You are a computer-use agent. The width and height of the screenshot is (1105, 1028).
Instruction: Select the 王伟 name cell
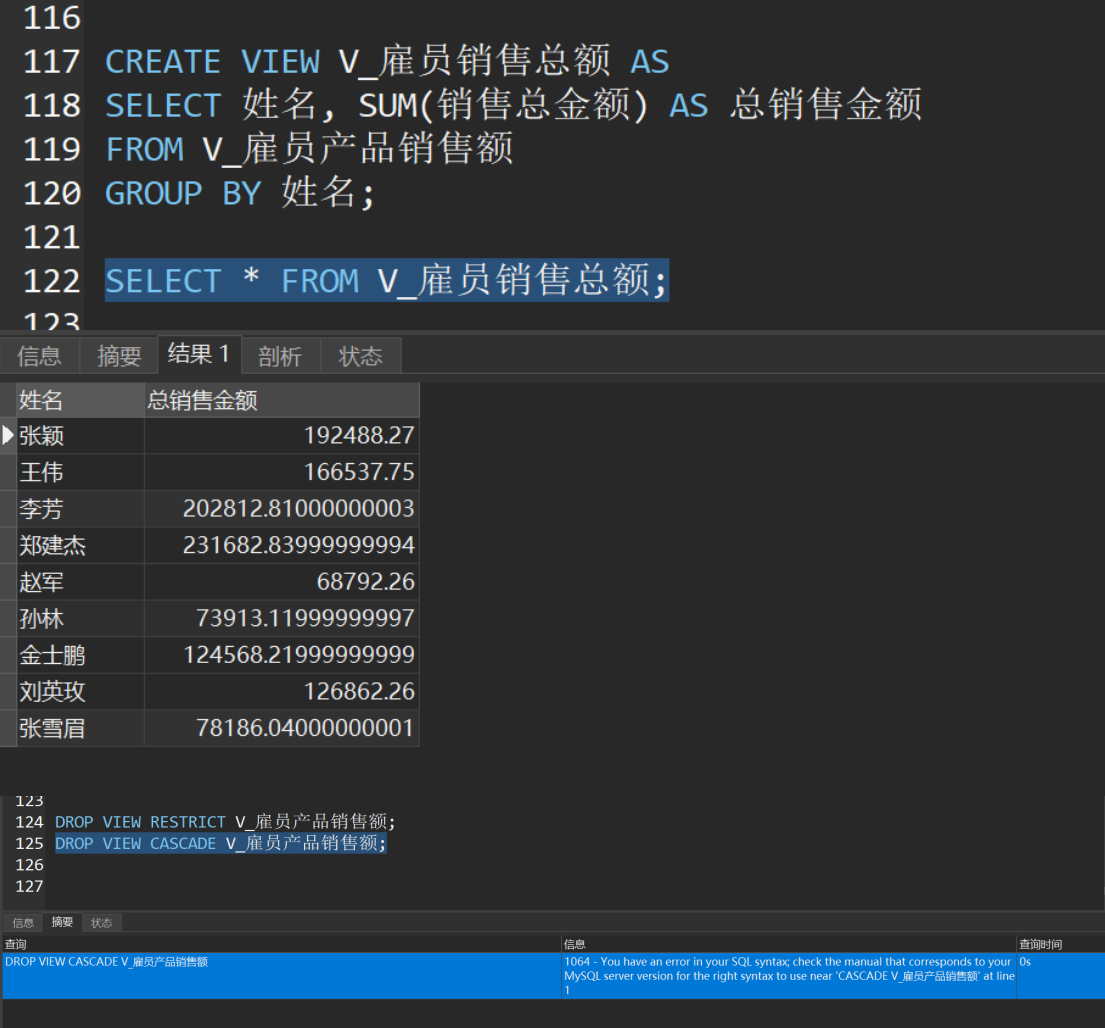tap(80, 472)
